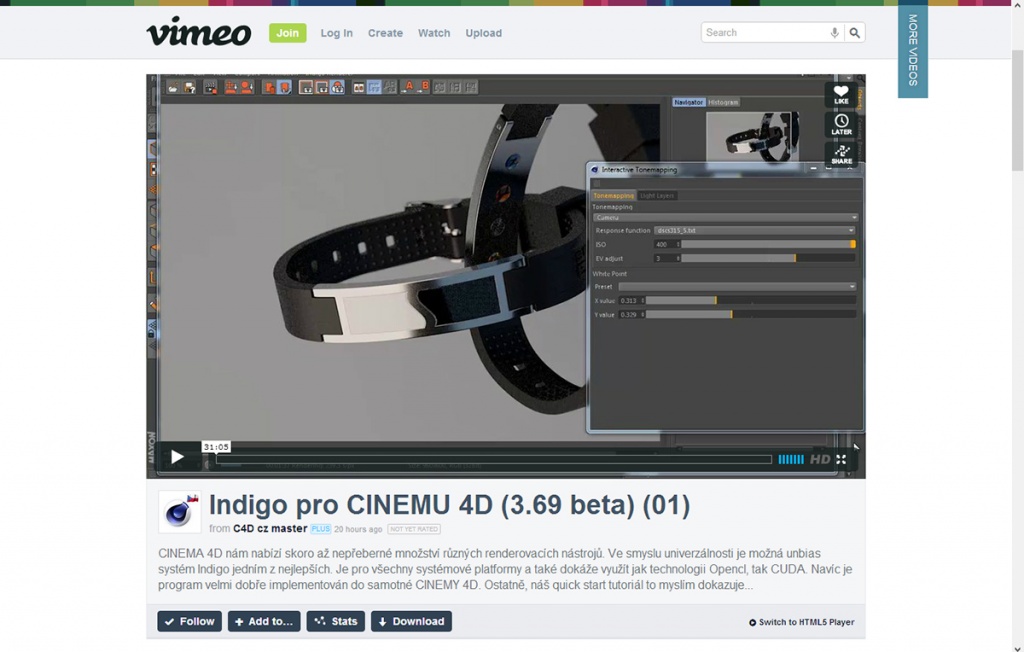Click the Watch Later clock icon
The width and height of the screenshot is (1024, 652).
[x=841, y=124]
